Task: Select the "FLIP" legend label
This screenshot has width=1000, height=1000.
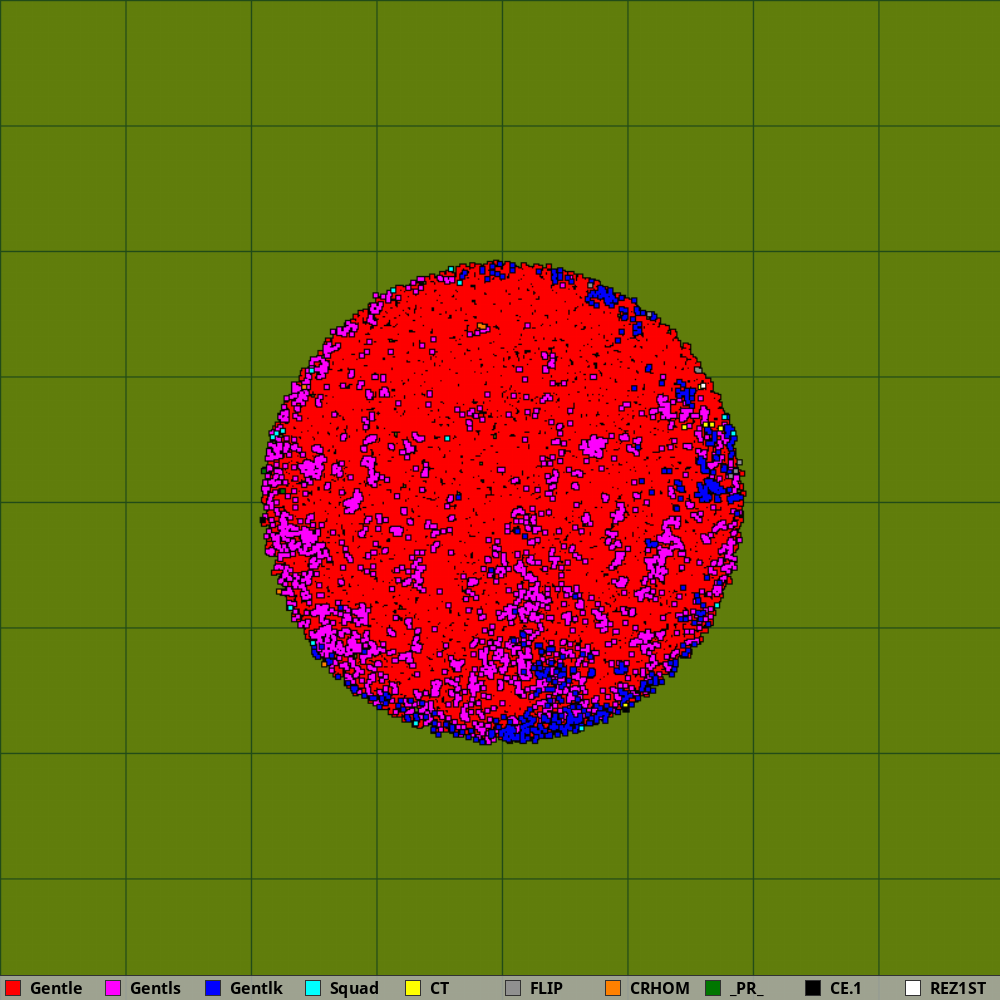Action: tap(547, 988)
